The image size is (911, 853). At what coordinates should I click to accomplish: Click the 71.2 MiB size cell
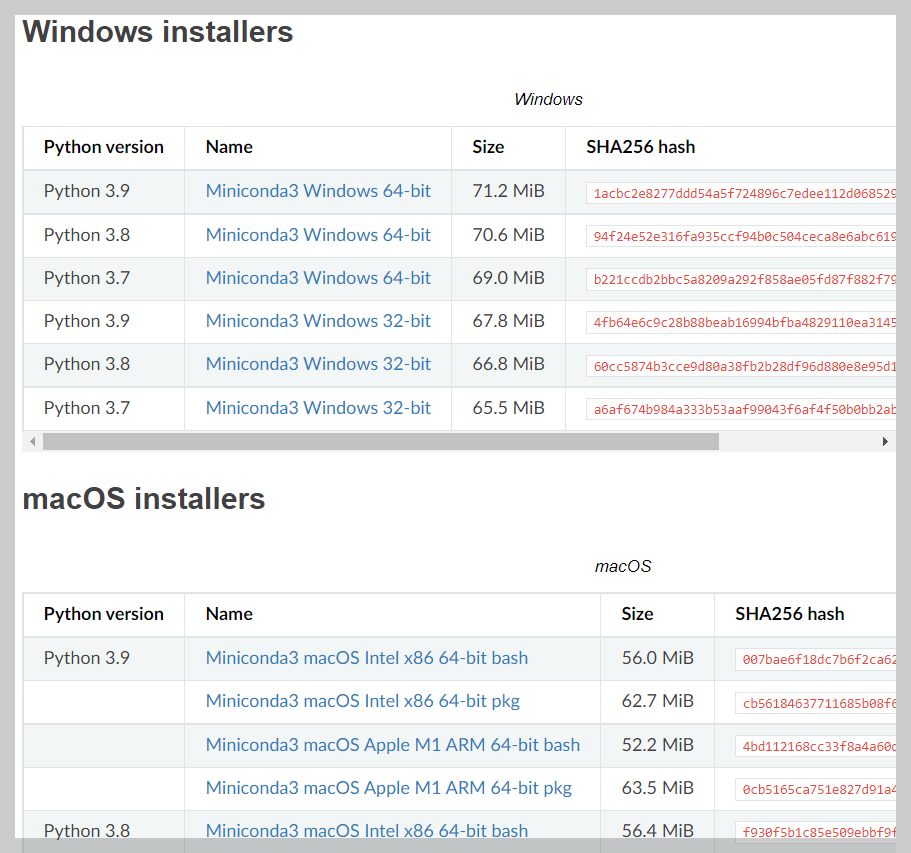tap(508, 191)
